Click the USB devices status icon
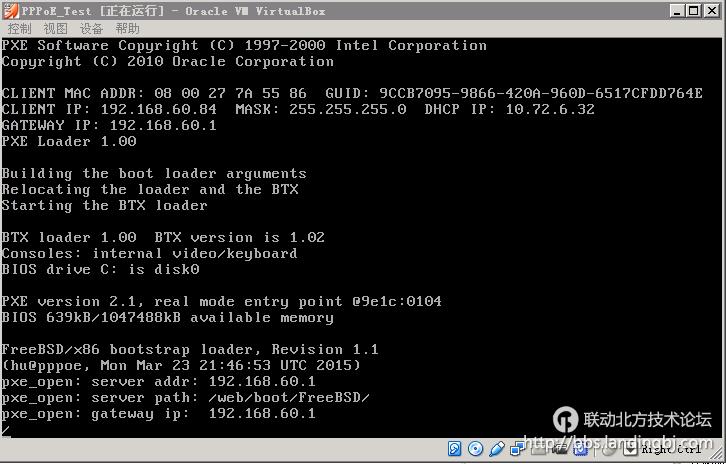 496,449
